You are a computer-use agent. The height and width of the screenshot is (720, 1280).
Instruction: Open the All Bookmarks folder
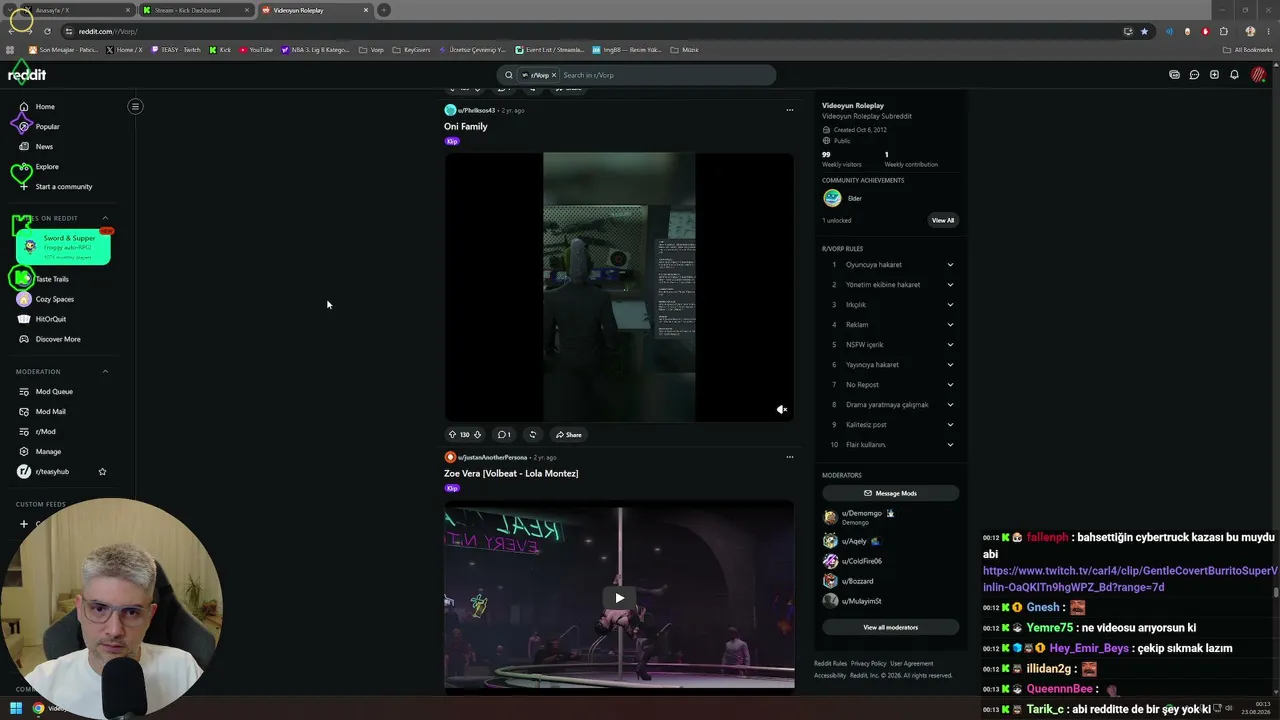1247,50
